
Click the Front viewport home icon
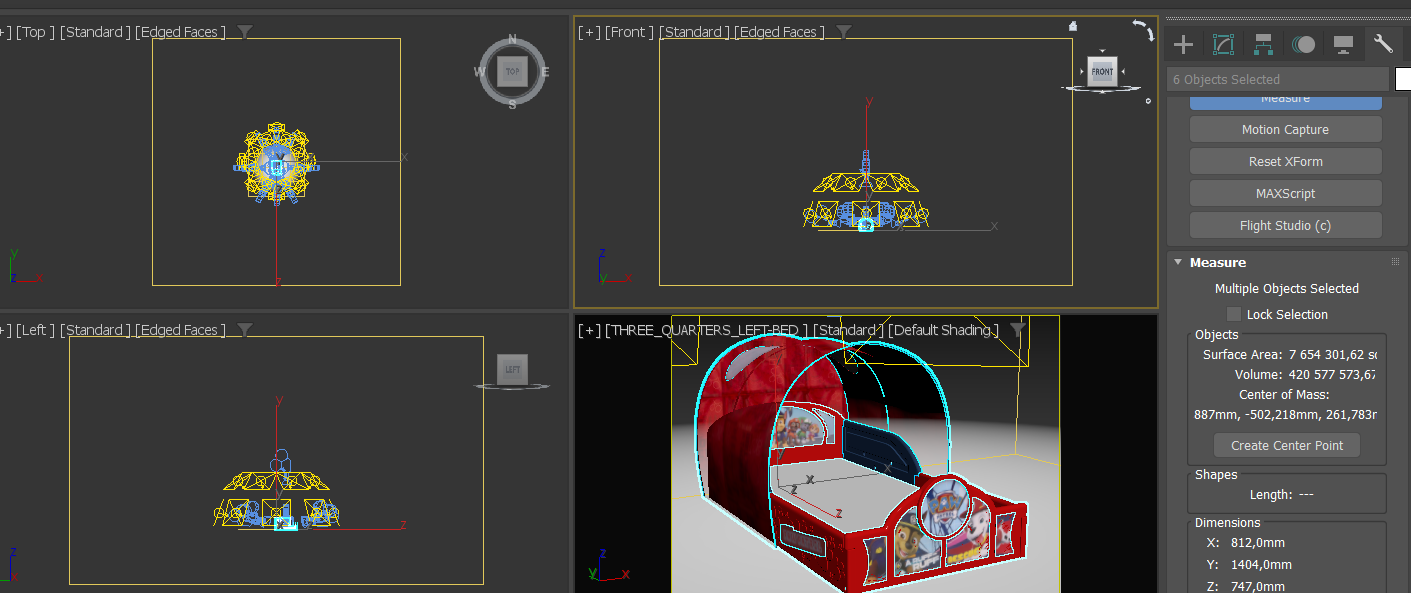coord(1073,27)
